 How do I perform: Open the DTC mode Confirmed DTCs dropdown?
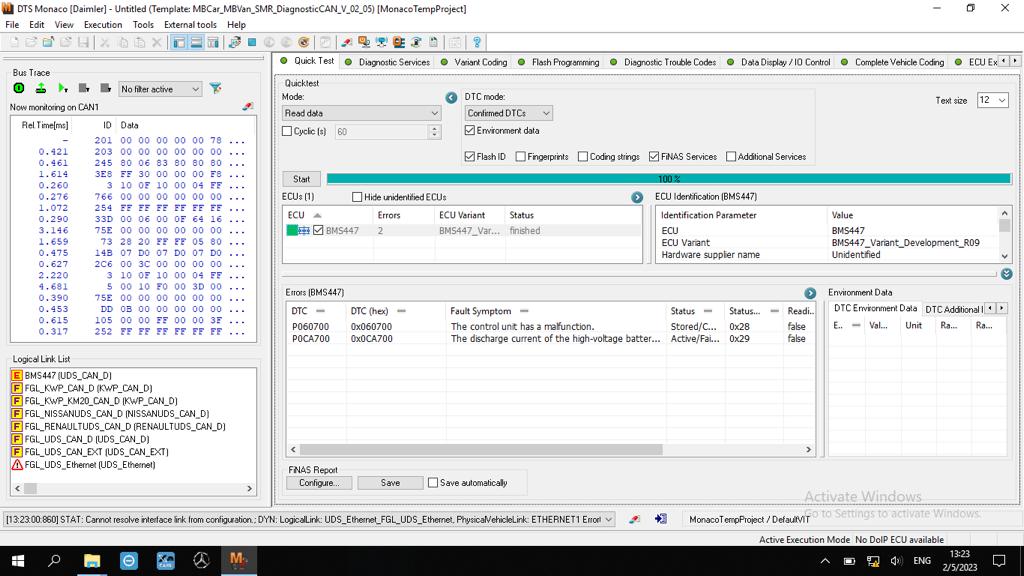[508, 113]
